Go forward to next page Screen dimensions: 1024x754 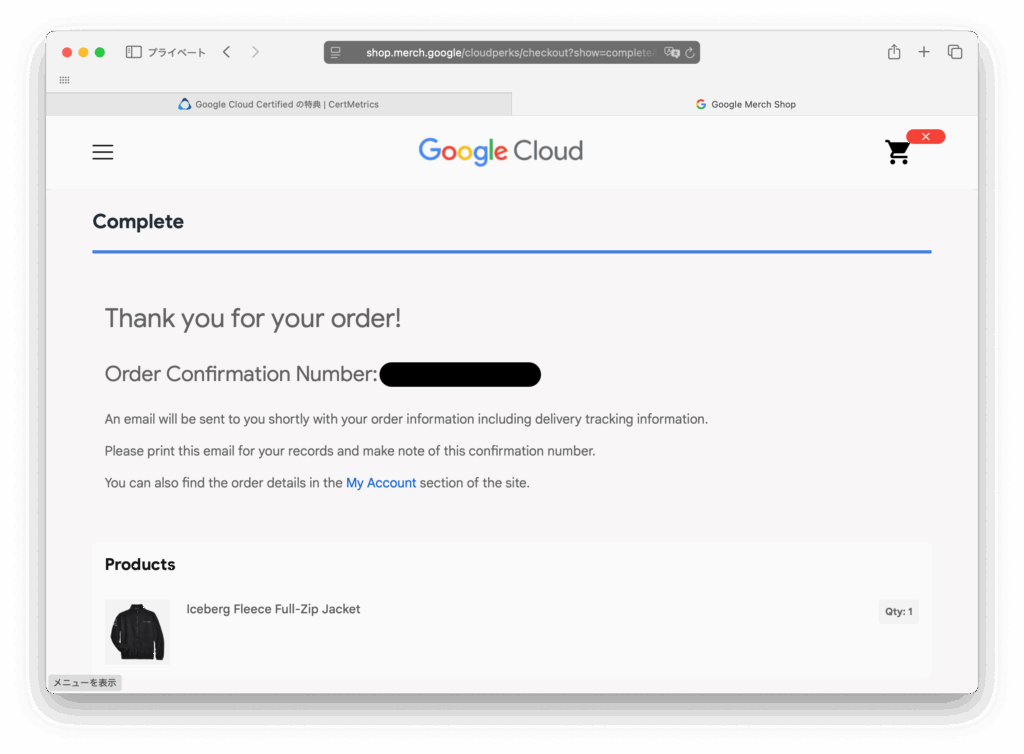255,52
